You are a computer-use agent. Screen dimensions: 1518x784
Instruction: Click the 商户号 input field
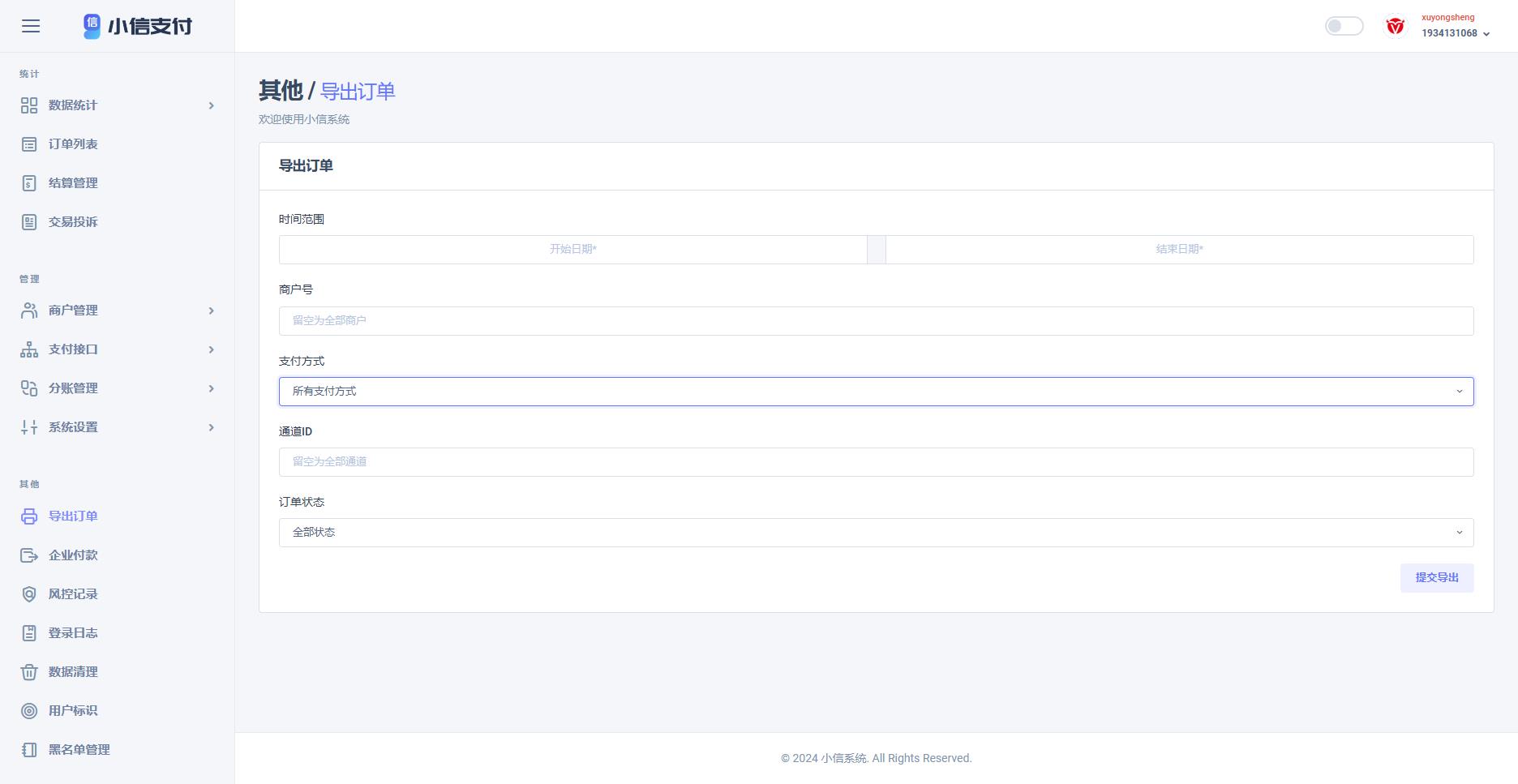tap(876, 321)
